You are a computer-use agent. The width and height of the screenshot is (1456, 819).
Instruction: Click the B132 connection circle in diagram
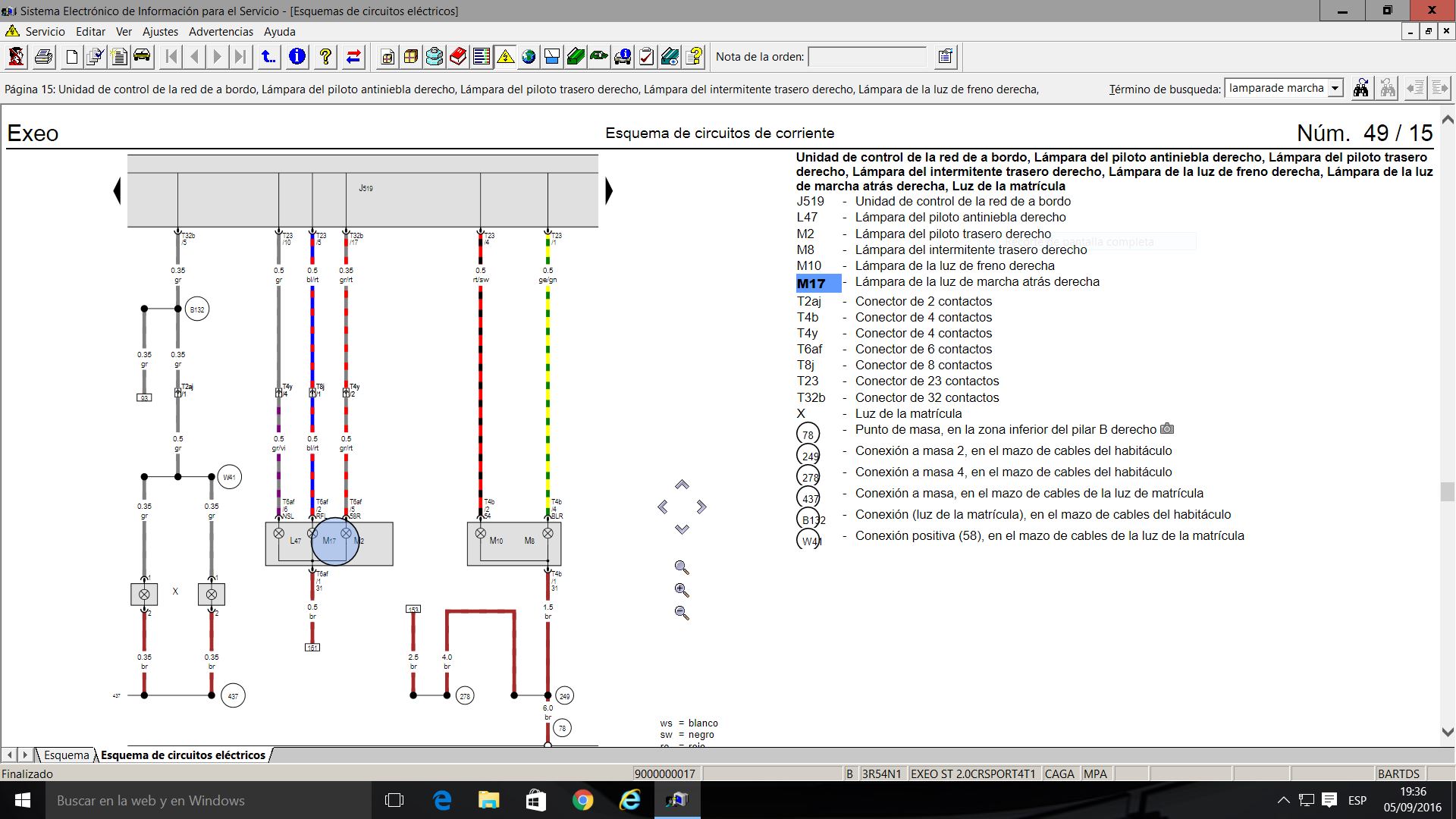[197, 309]
